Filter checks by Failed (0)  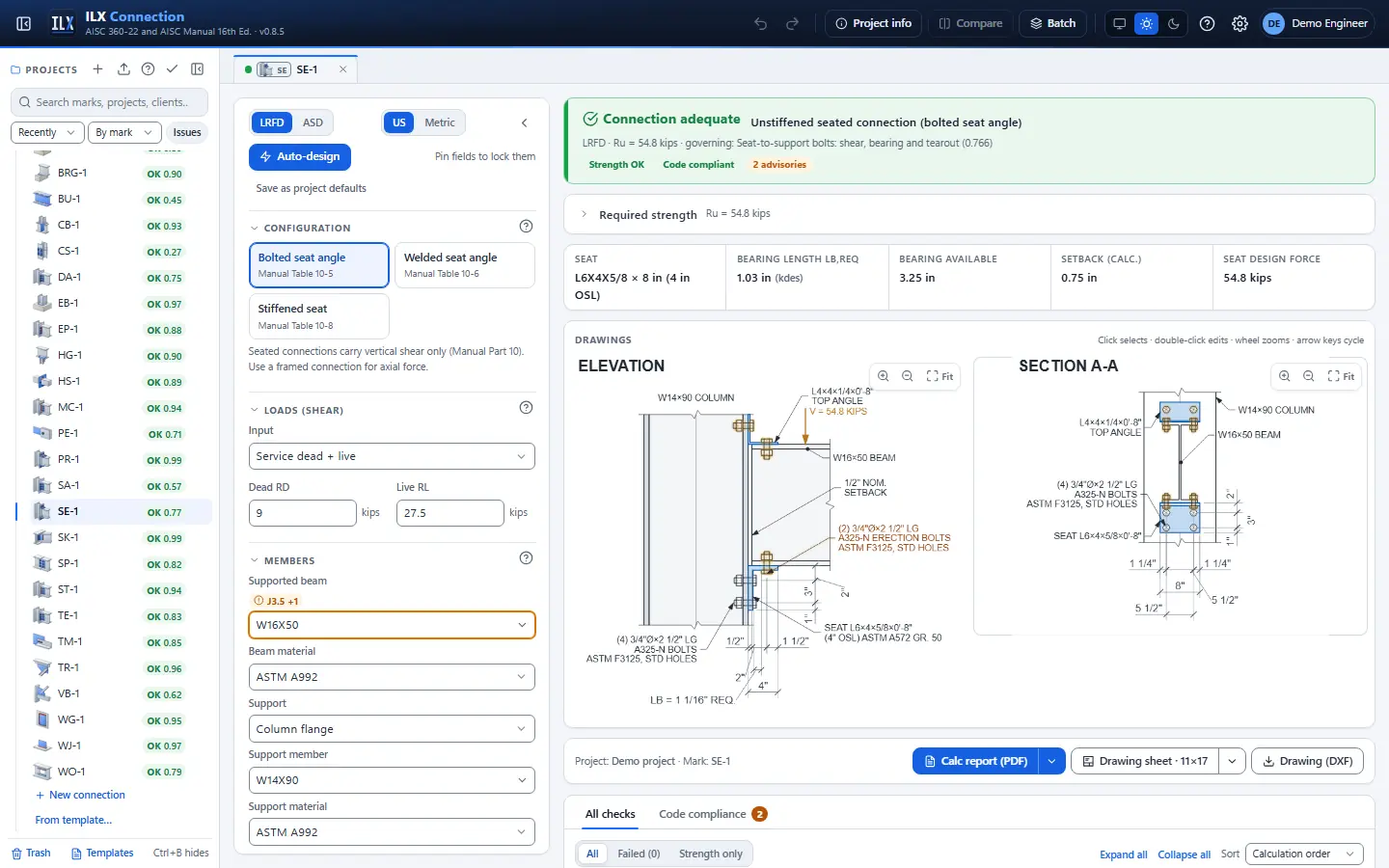coord(639,854)
